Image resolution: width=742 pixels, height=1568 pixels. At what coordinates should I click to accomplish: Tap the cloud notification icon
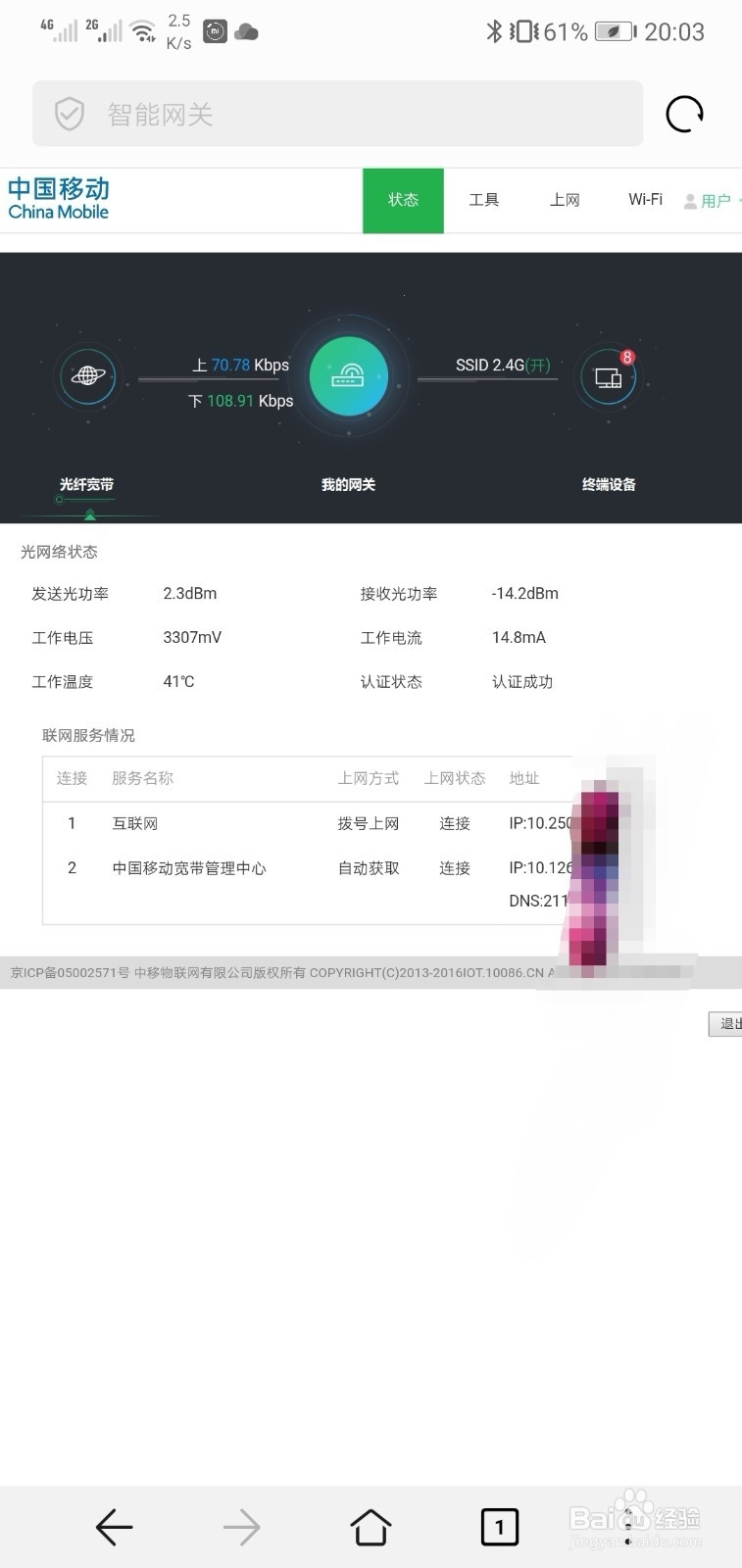pyautogui.click(x=246, y=32)
